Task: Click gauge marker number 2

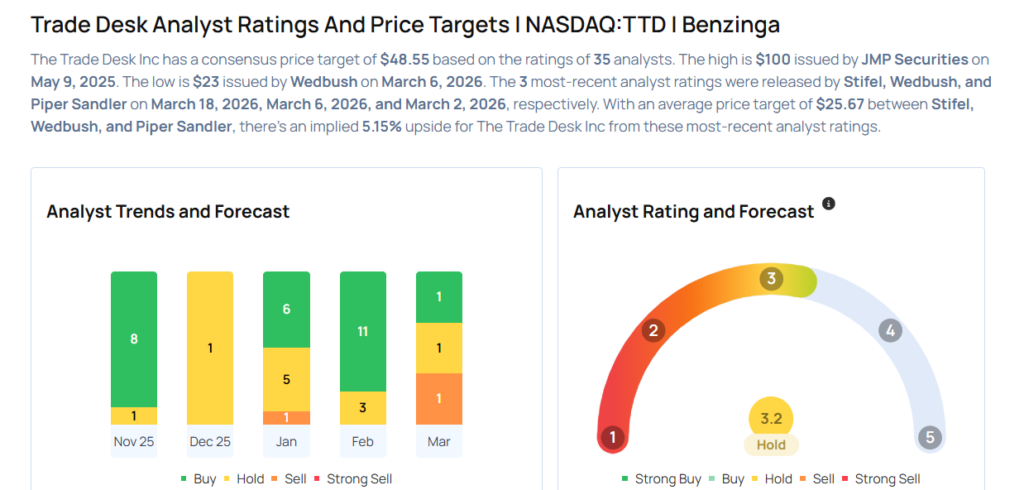Action: click(x=654, y=331)
